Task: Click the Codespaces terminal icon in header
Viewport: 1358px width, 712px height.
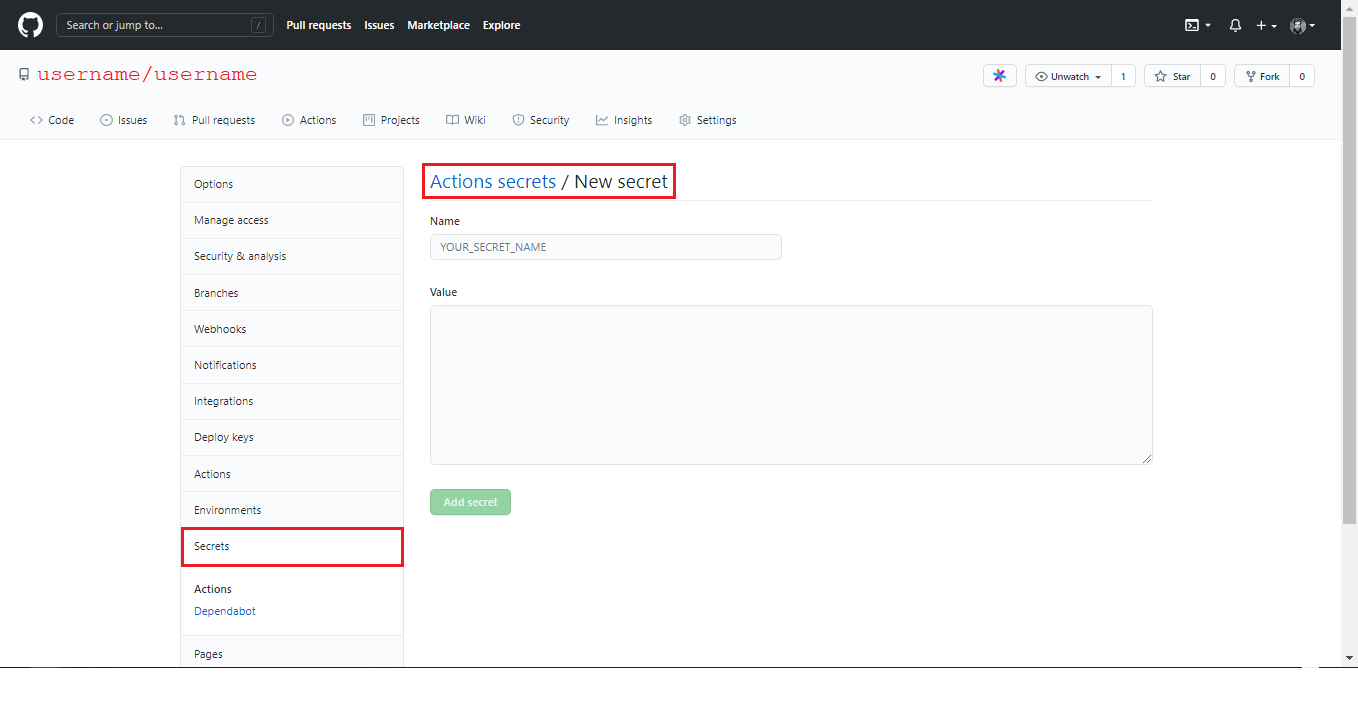Action: [1193, 25]
